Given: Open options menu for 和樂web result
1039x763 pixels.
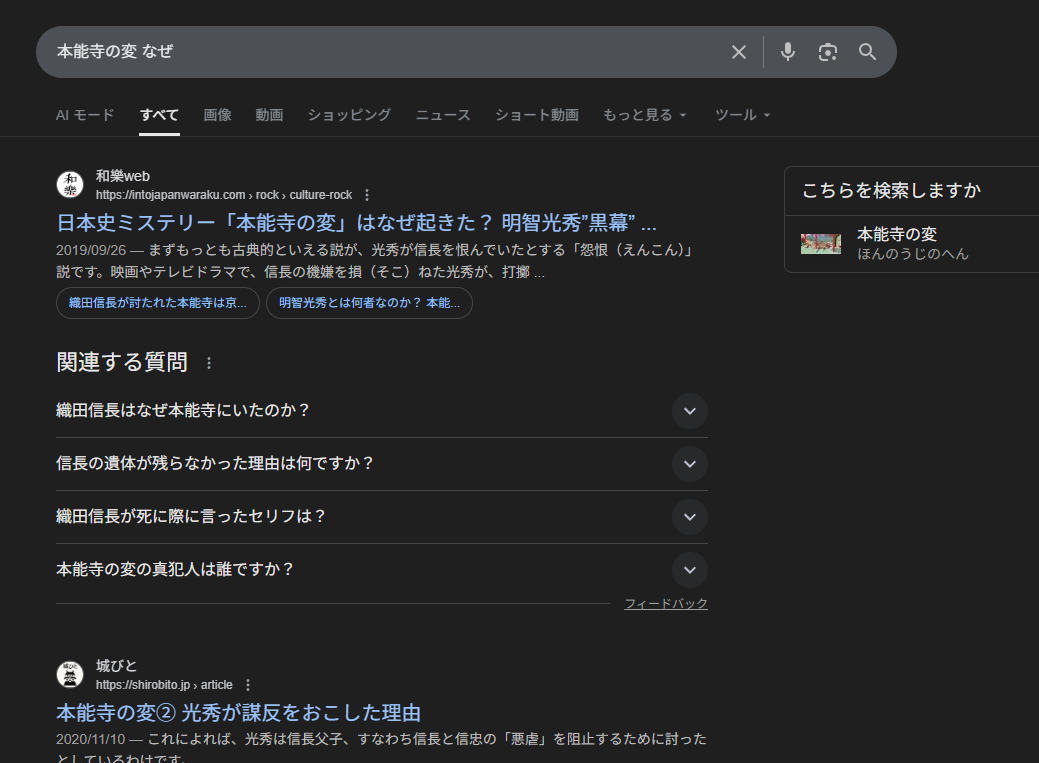Looking at the screenshot, I should (x=367, y=195).
